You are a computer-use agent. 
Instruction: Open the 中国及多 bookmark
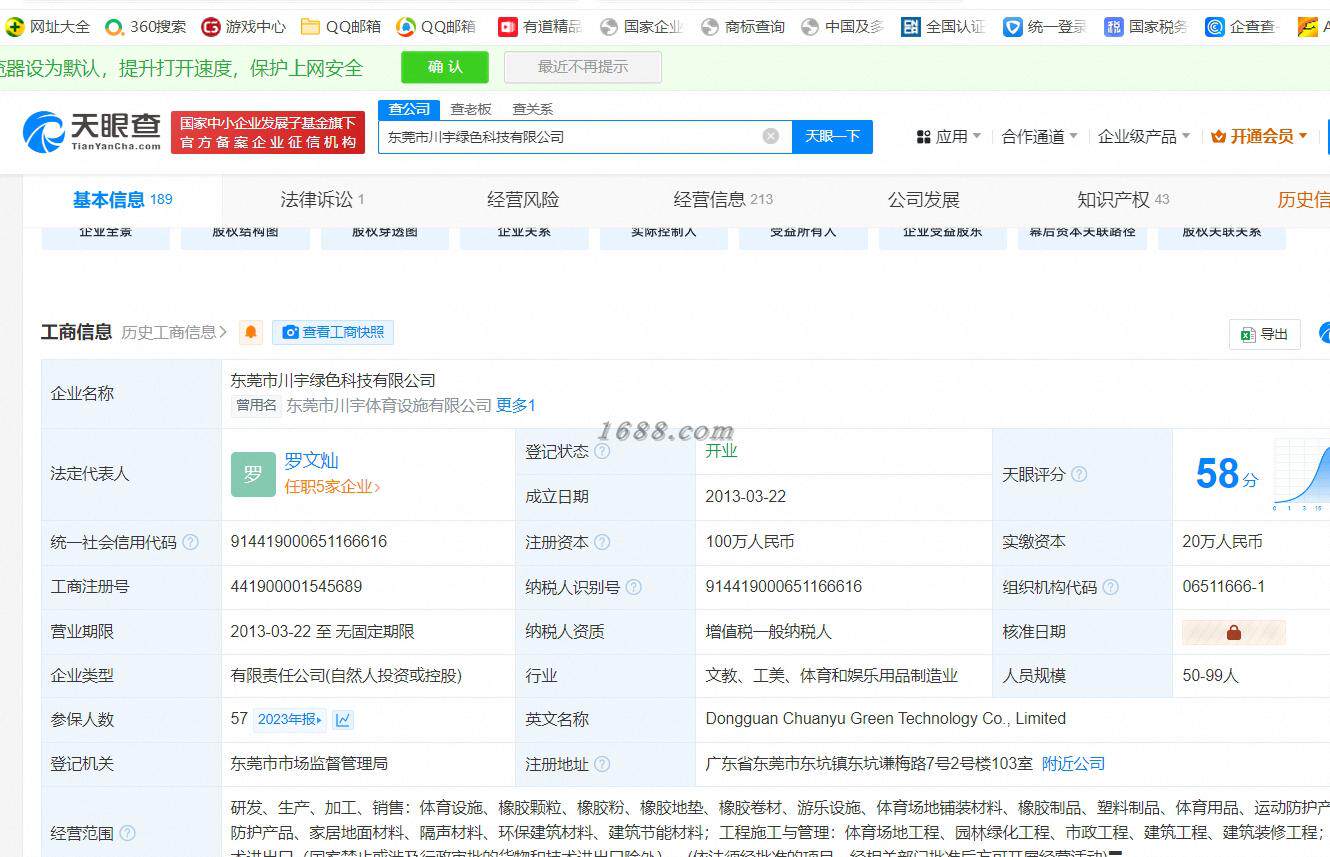click(843, 27)
